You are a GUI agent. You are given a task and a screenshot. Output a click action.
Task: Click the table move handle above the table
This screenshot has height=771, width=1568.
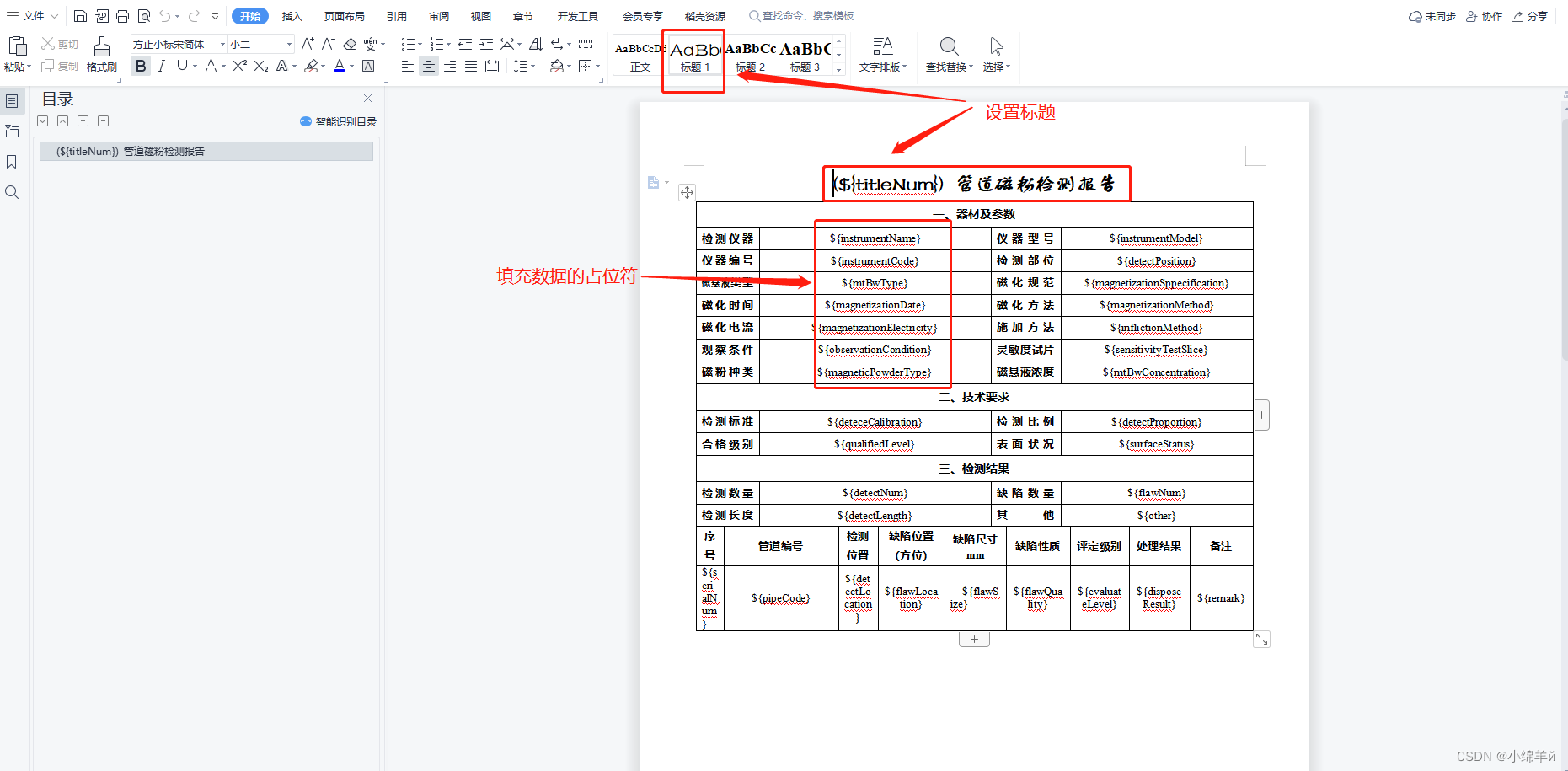tap(688, 192)
